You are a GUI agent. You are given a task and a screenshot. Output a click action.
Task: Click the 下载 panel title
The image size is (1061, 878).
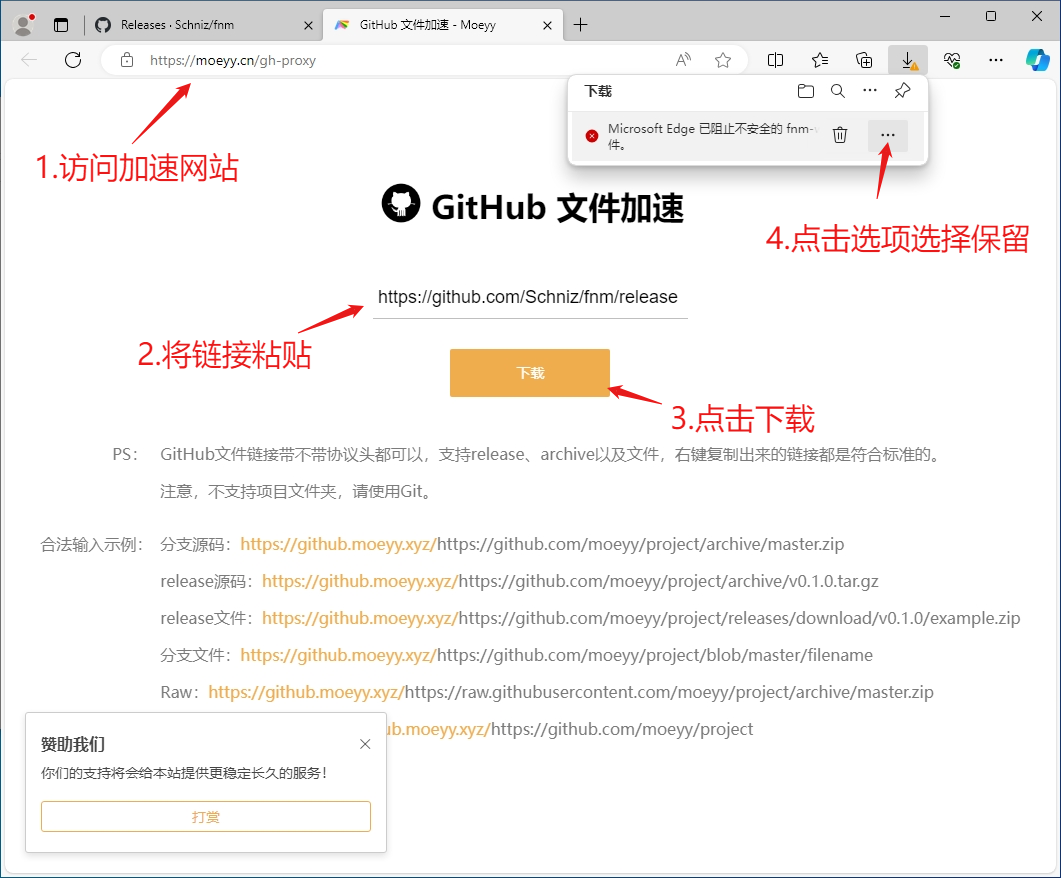(x=598, y=91)
